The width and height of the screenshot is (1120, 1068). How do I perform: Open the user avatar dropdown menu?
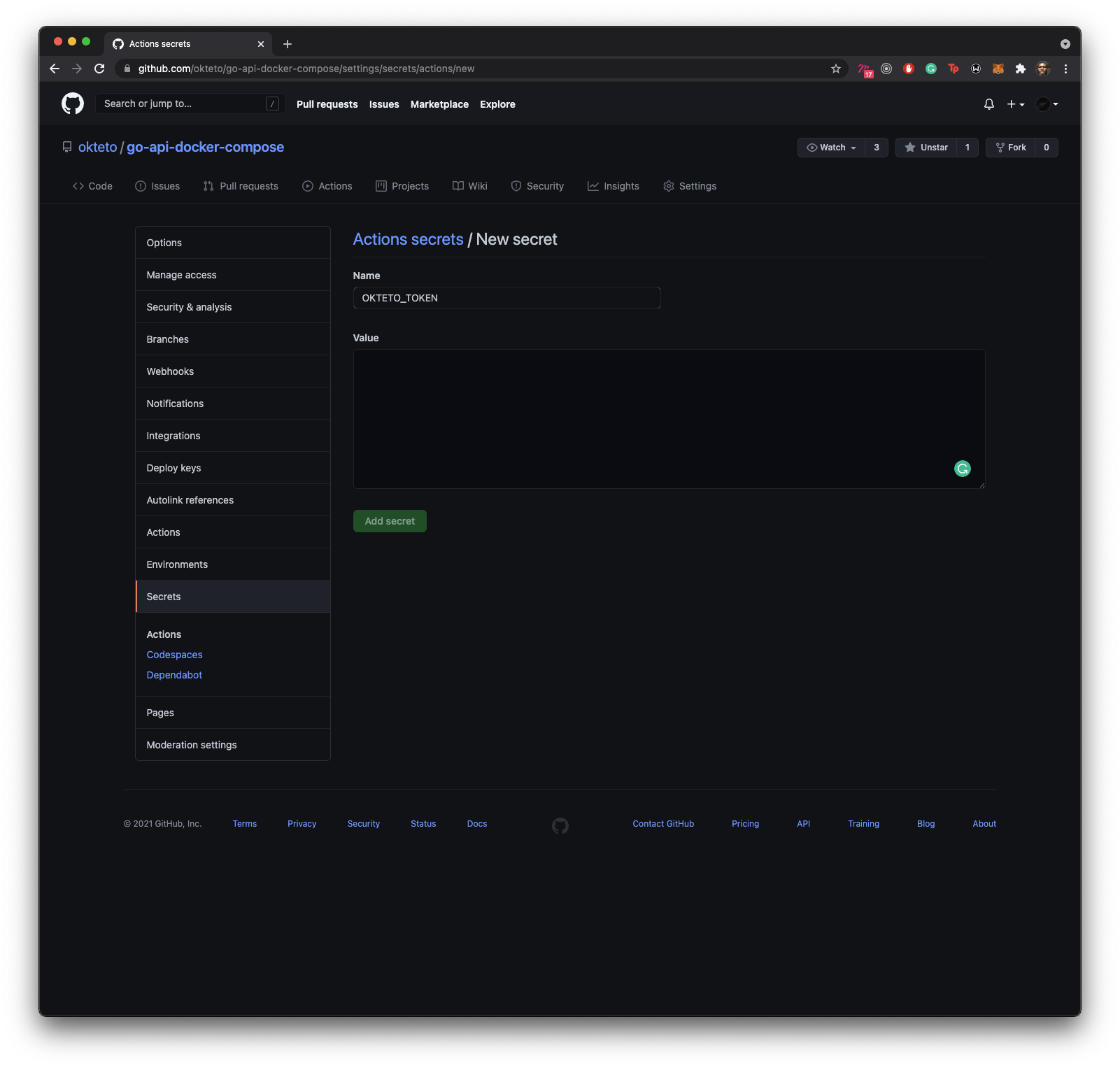[1047, 104]
